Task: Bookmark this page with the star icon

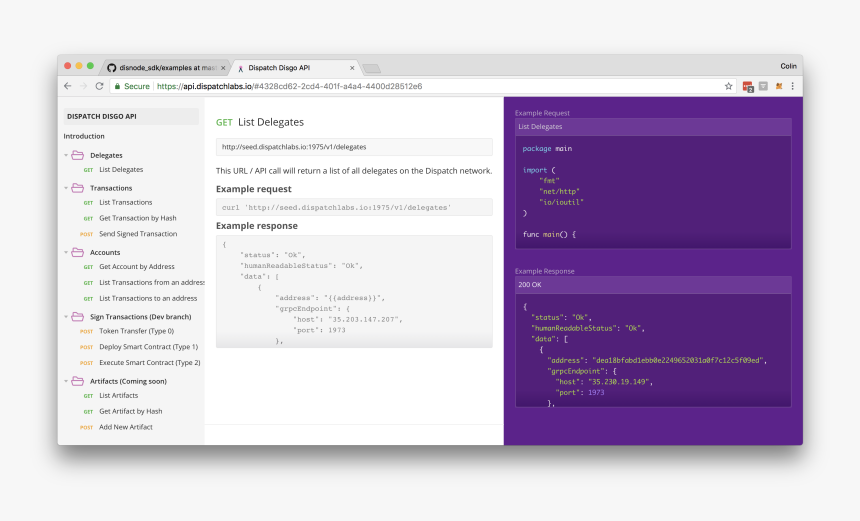Action: pyautogui.click(x=729, y=86)
